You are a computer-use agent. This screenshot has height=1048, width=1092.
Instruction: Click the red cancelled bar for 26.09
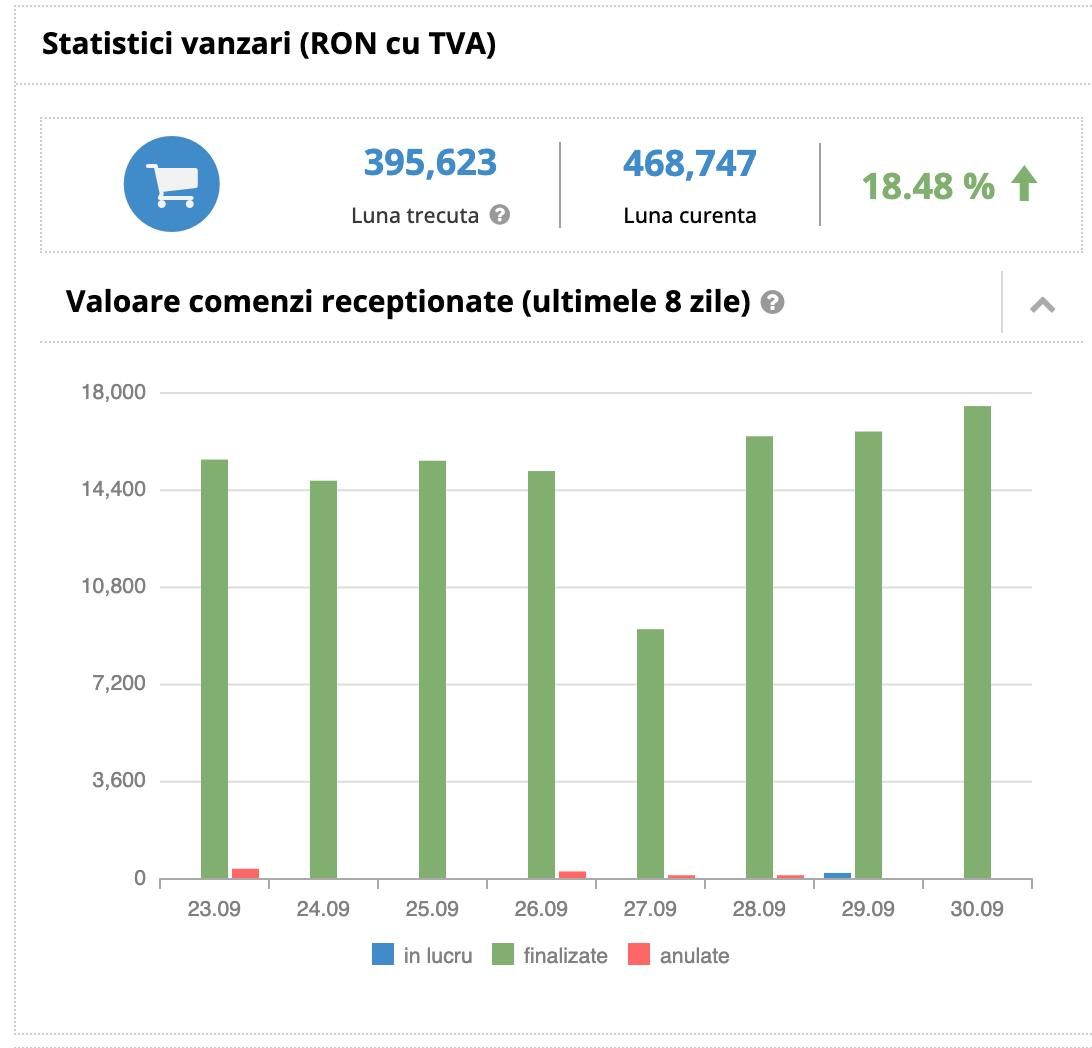click(x=572, y=874)
